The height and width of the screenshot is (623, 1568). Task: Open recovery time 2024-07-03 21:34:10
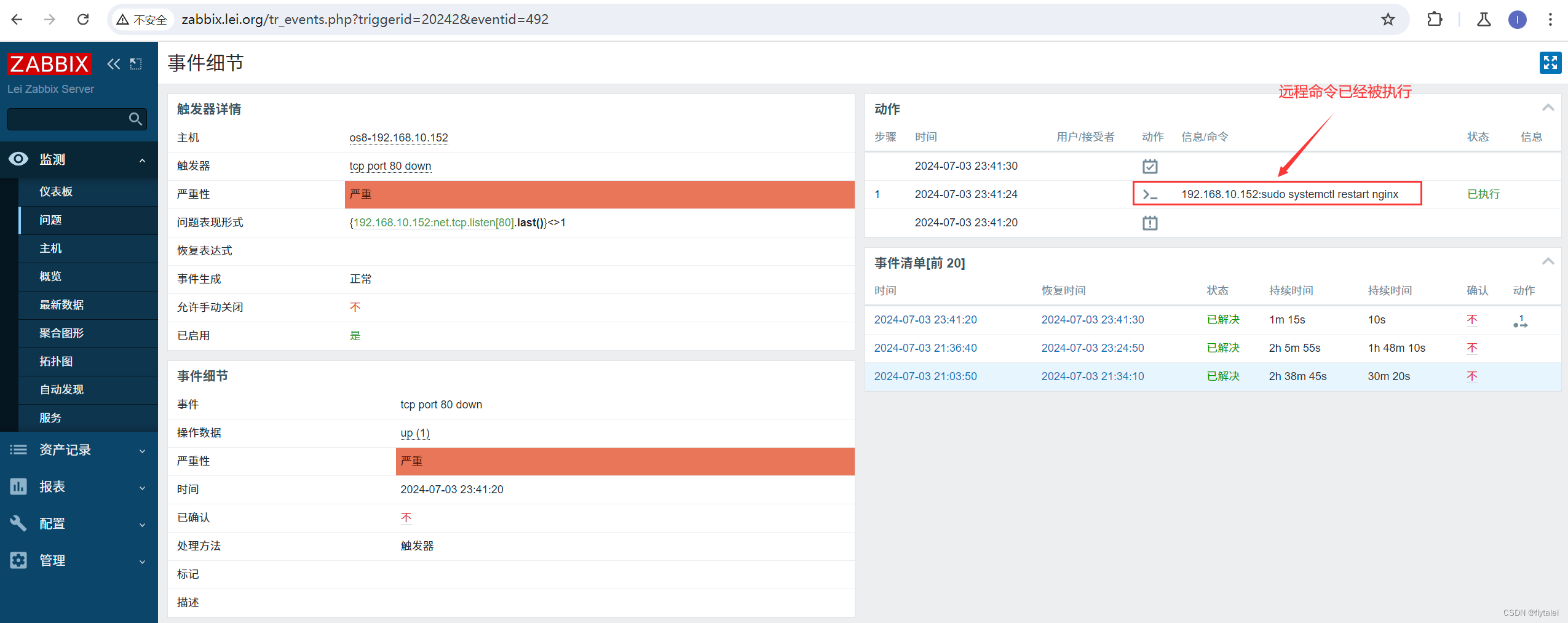(x=1092, y=376)
